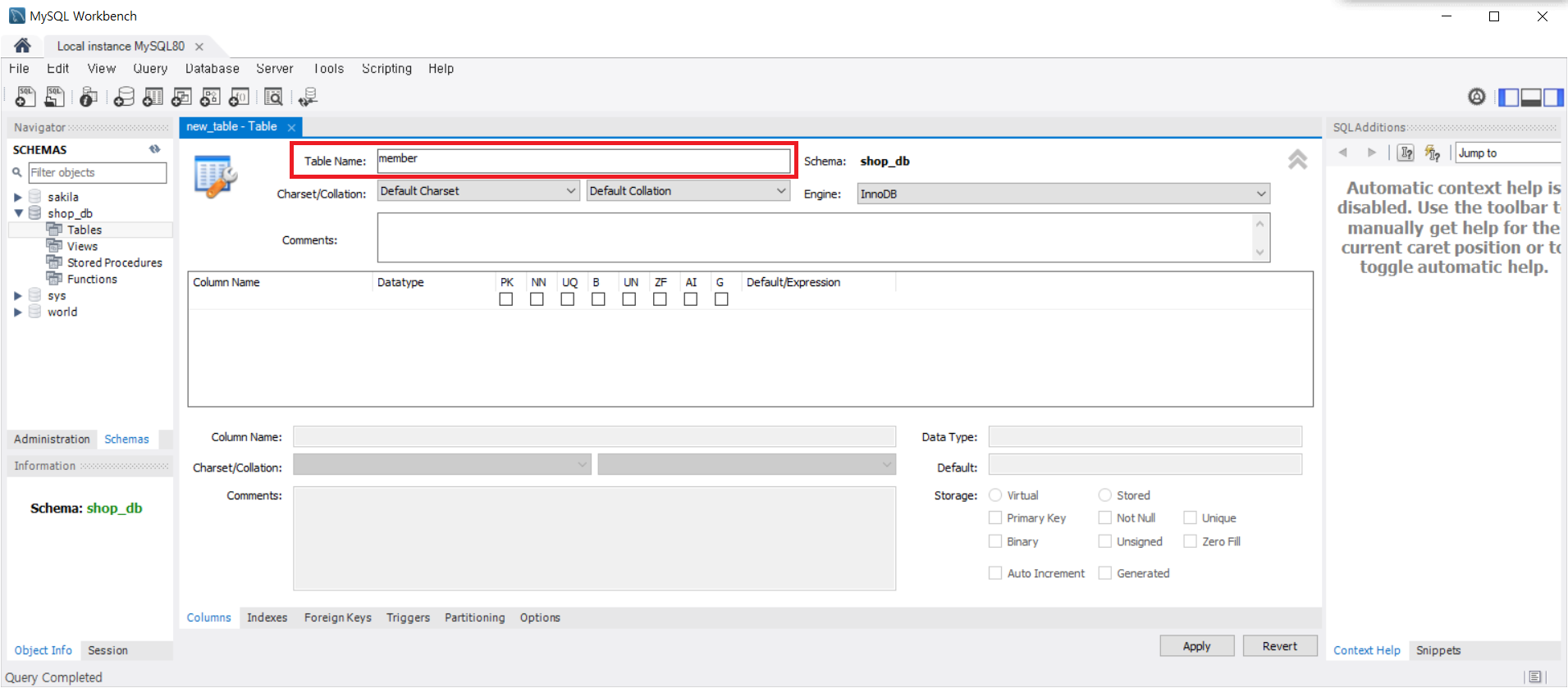Collapse the shop_db schema
This screenshot has height=688, width=1568.
[18, 213]
